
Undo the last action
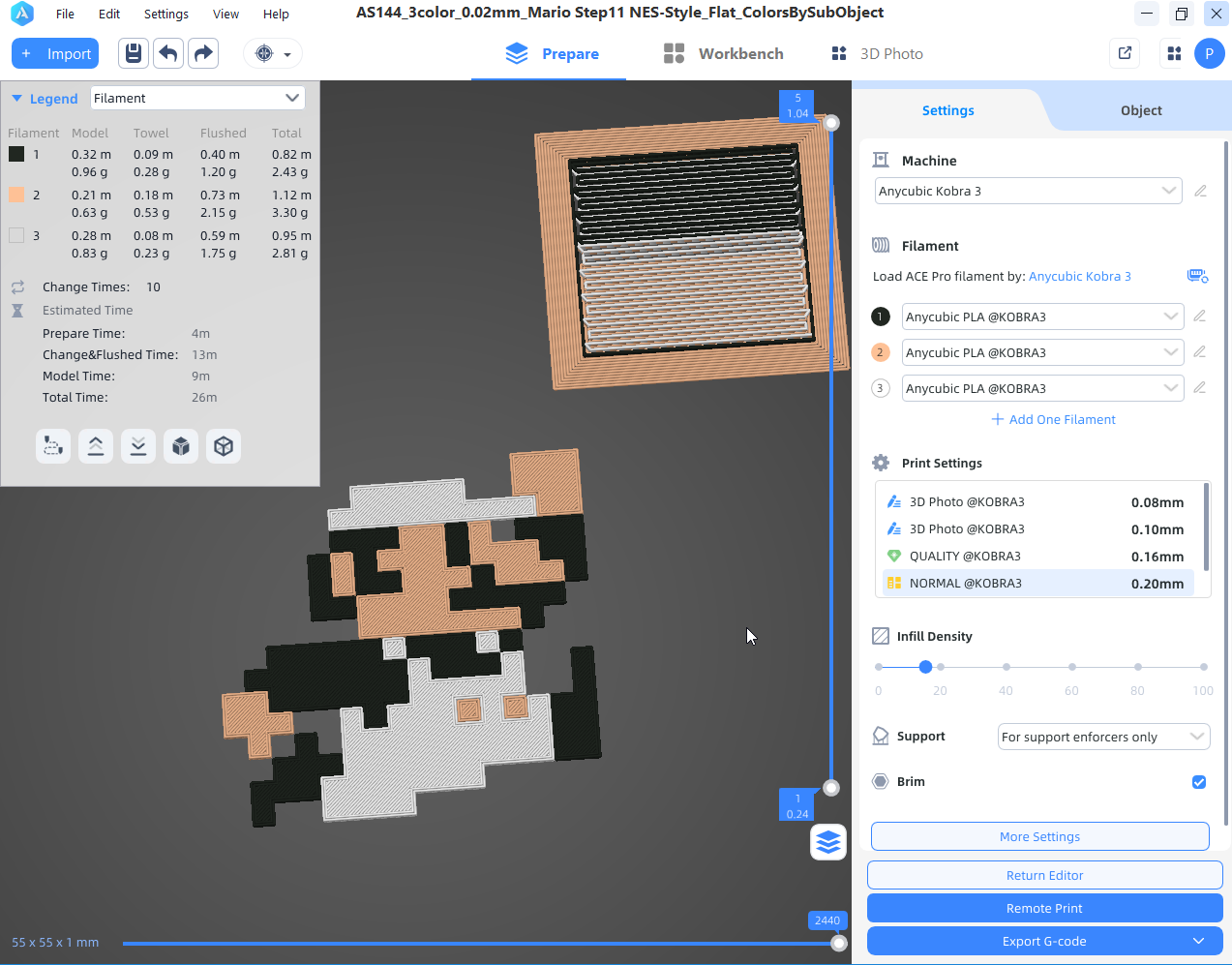tap(168, 53)
